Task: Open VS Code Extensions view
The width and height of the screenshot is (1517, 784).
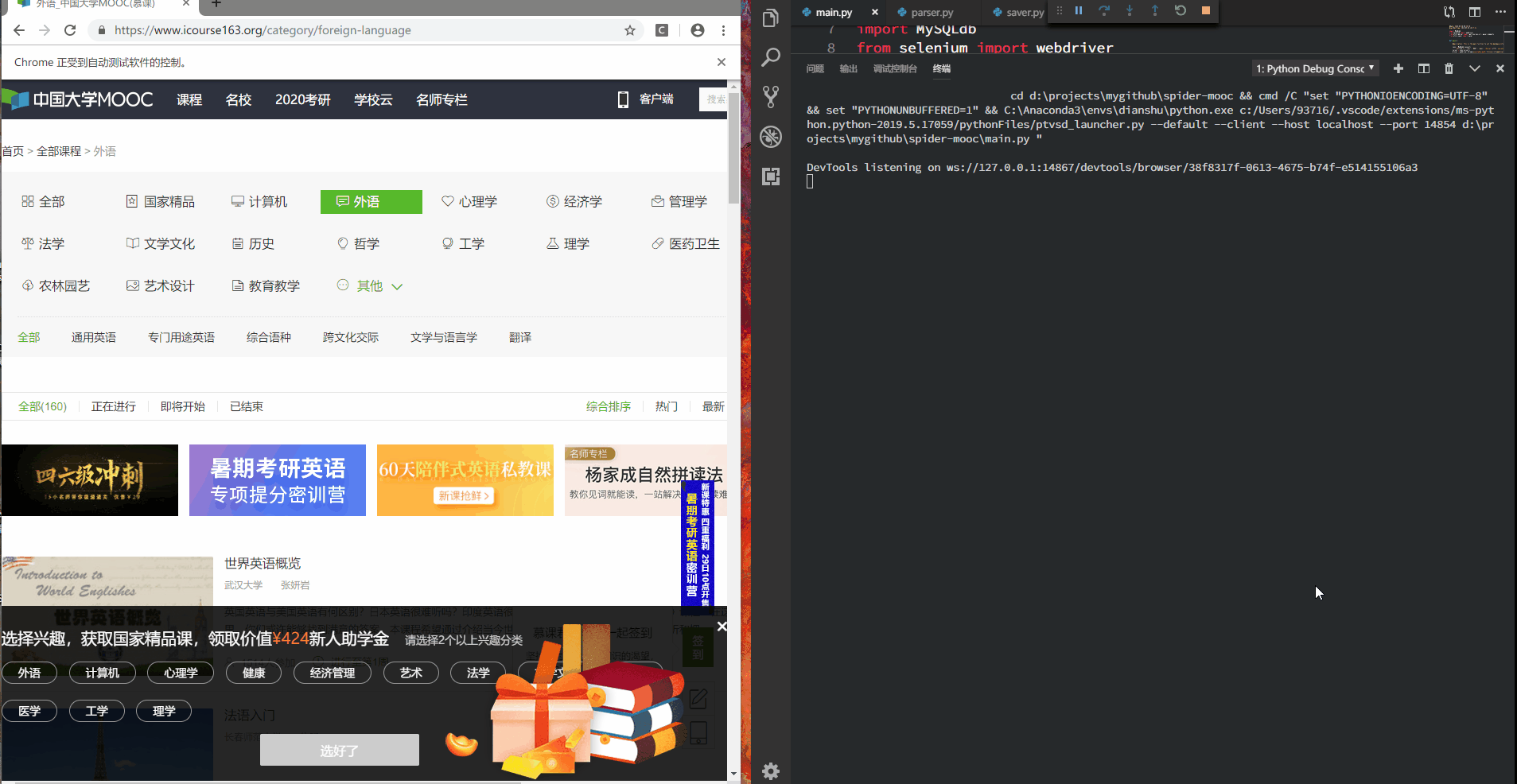Action: point(770,177)
